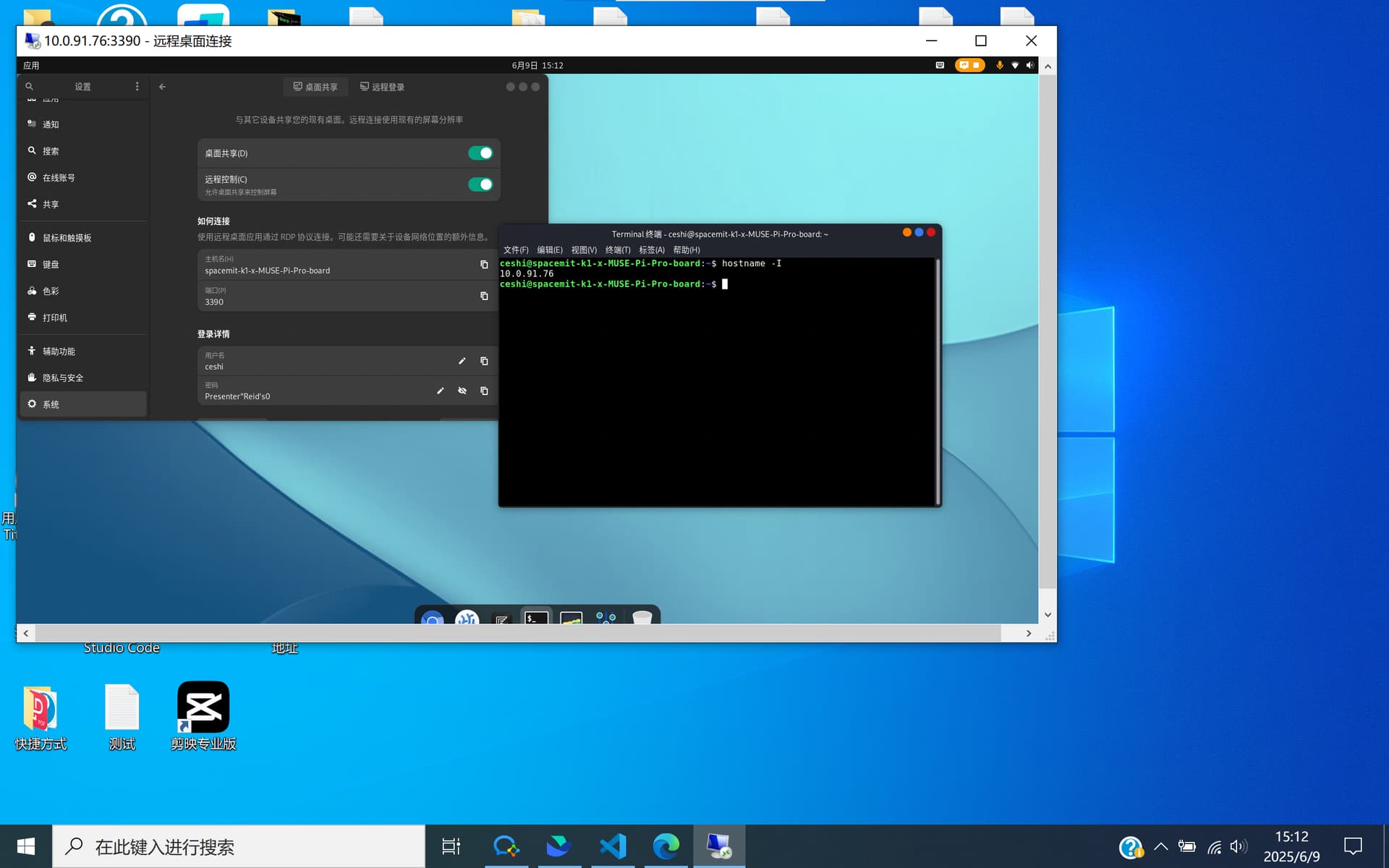Open 打印机 settings
The image size is (1389, 868).
point(83,318)
